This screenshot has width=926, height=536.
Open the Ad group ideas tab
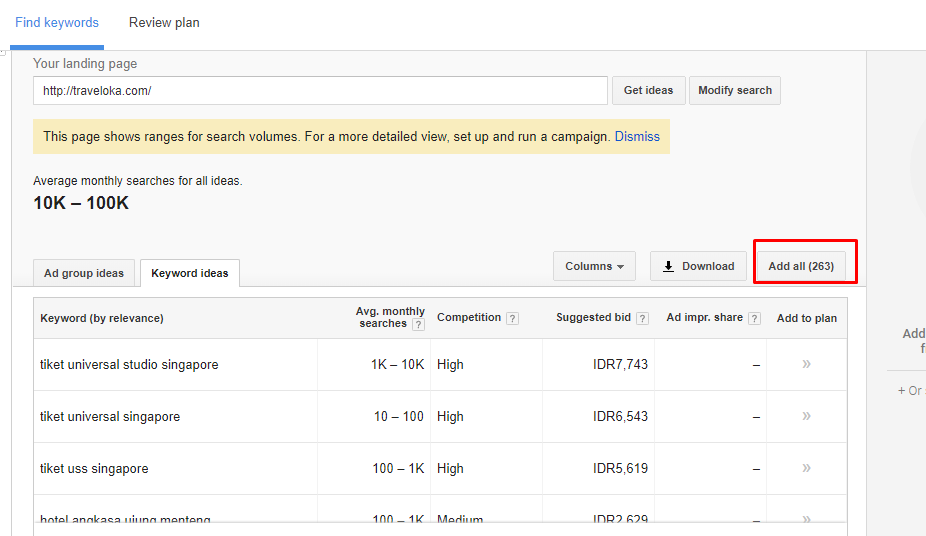click(x=84, y=273)
